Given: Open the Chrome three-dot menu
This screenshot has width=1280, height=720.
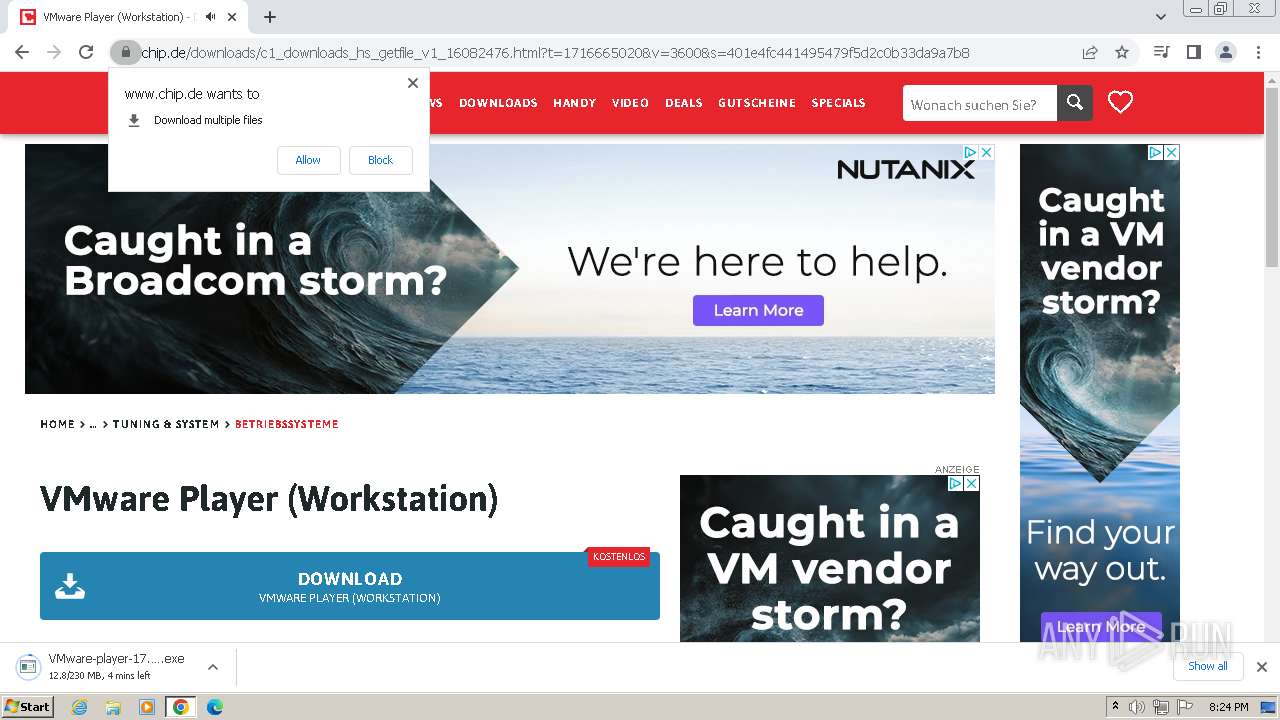Looking at the screenshot, I should click(x=1258, y=52).
